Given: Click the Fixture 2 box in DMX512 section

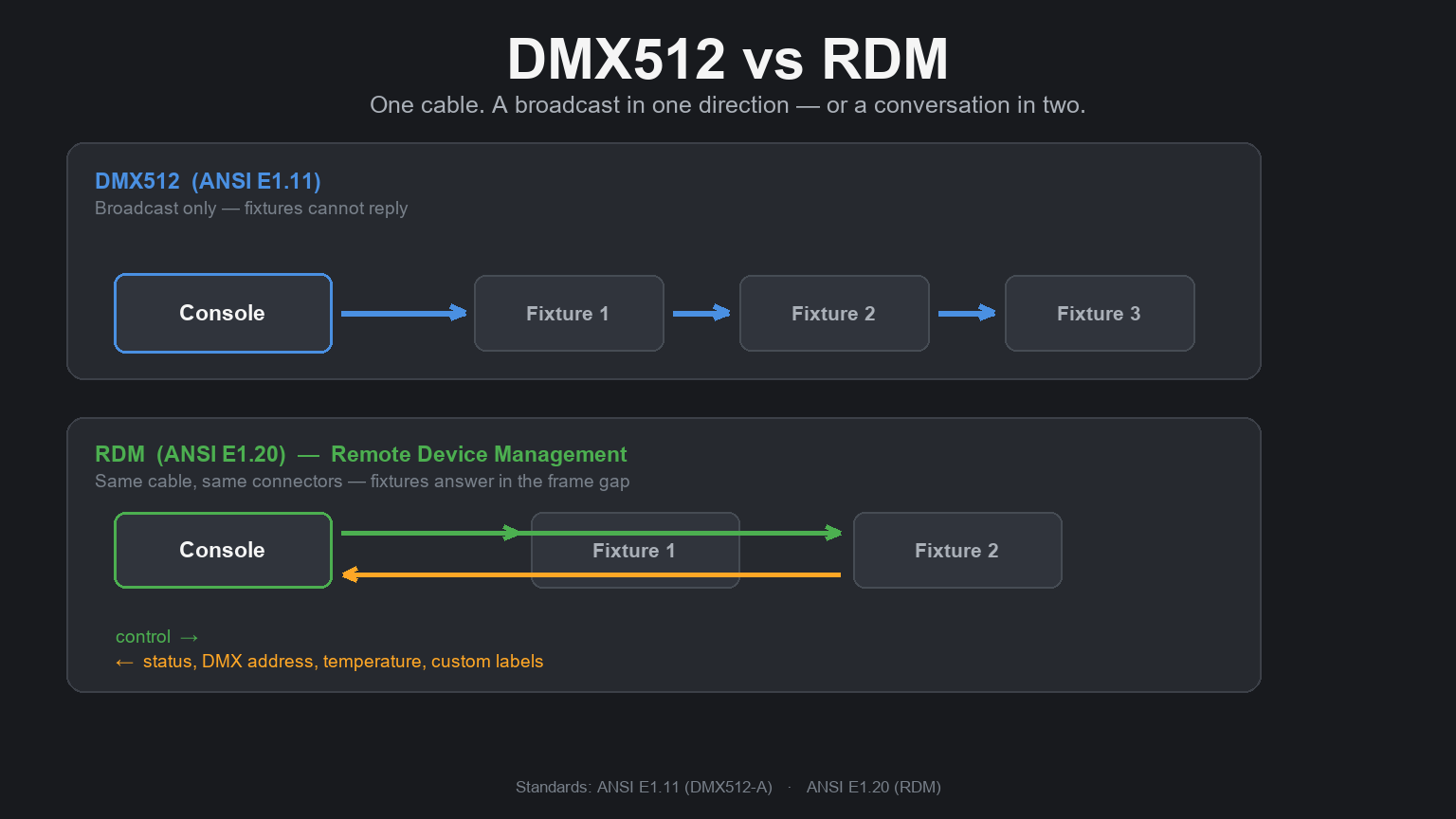Looking at the screenshot, I should click(x=834, y=314).
